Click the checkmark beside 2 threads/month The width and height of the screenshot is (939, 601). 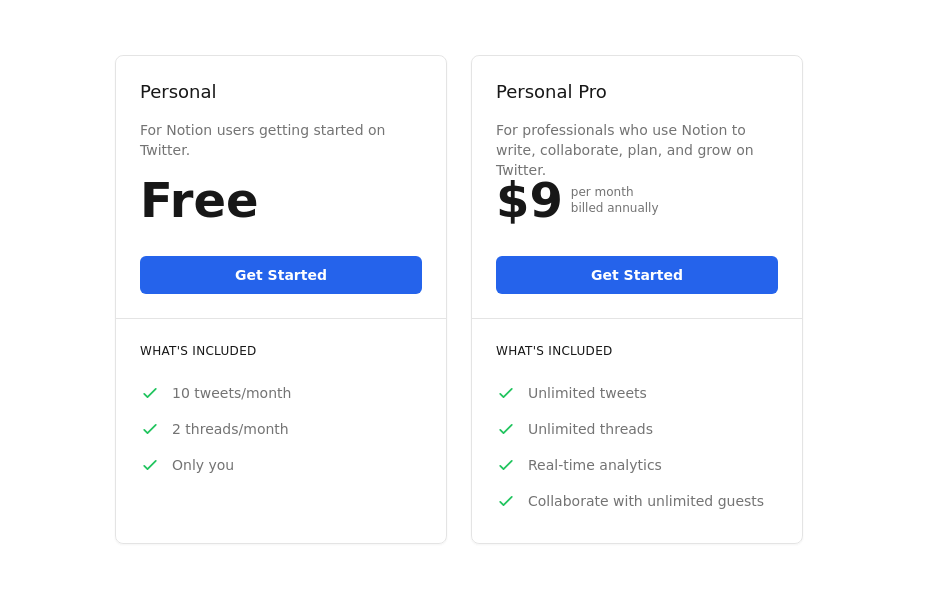150,429
